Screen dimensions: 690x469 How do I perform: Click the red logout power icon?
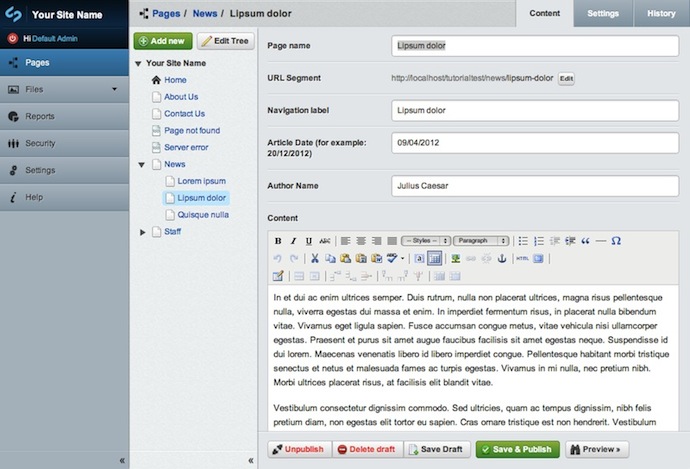click(x=13, y=37)
